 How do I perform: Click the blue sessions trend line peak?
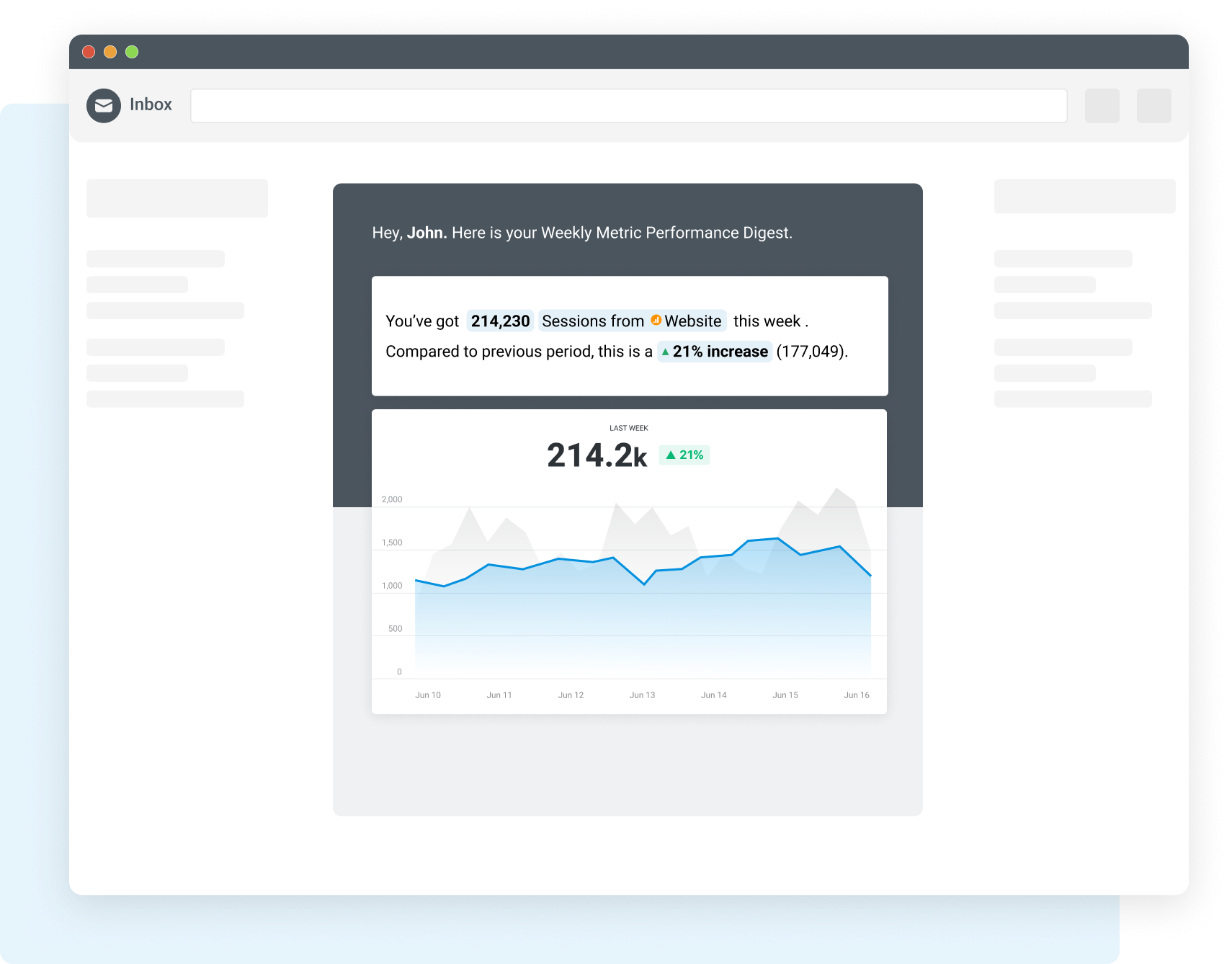point(776,537)
